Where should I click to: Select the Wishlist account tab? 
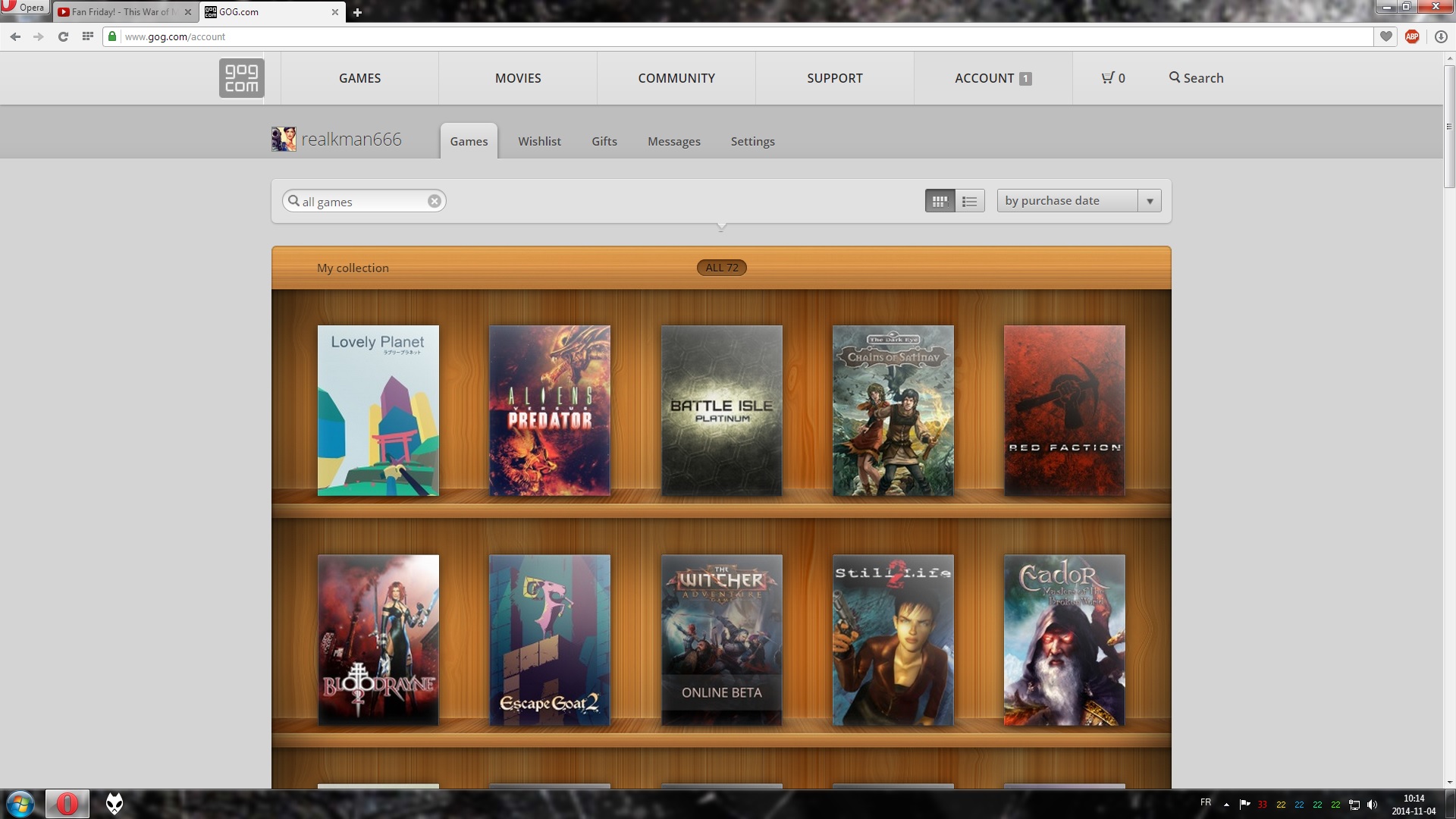click(539, 141)
